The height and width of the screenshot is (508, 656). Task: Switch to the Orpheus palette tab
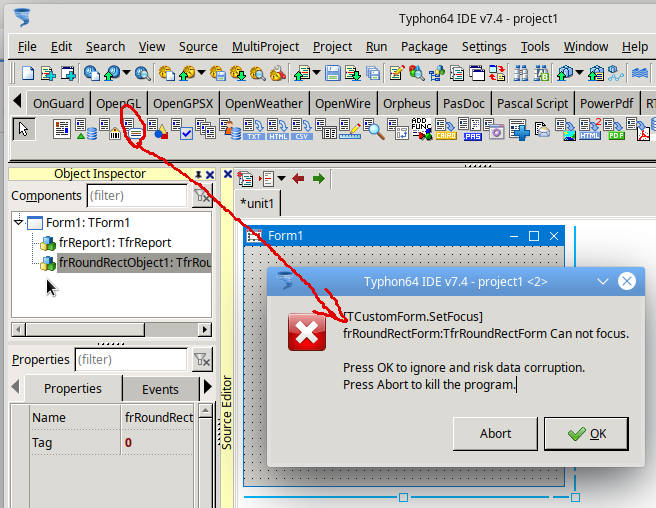[407, 103]
